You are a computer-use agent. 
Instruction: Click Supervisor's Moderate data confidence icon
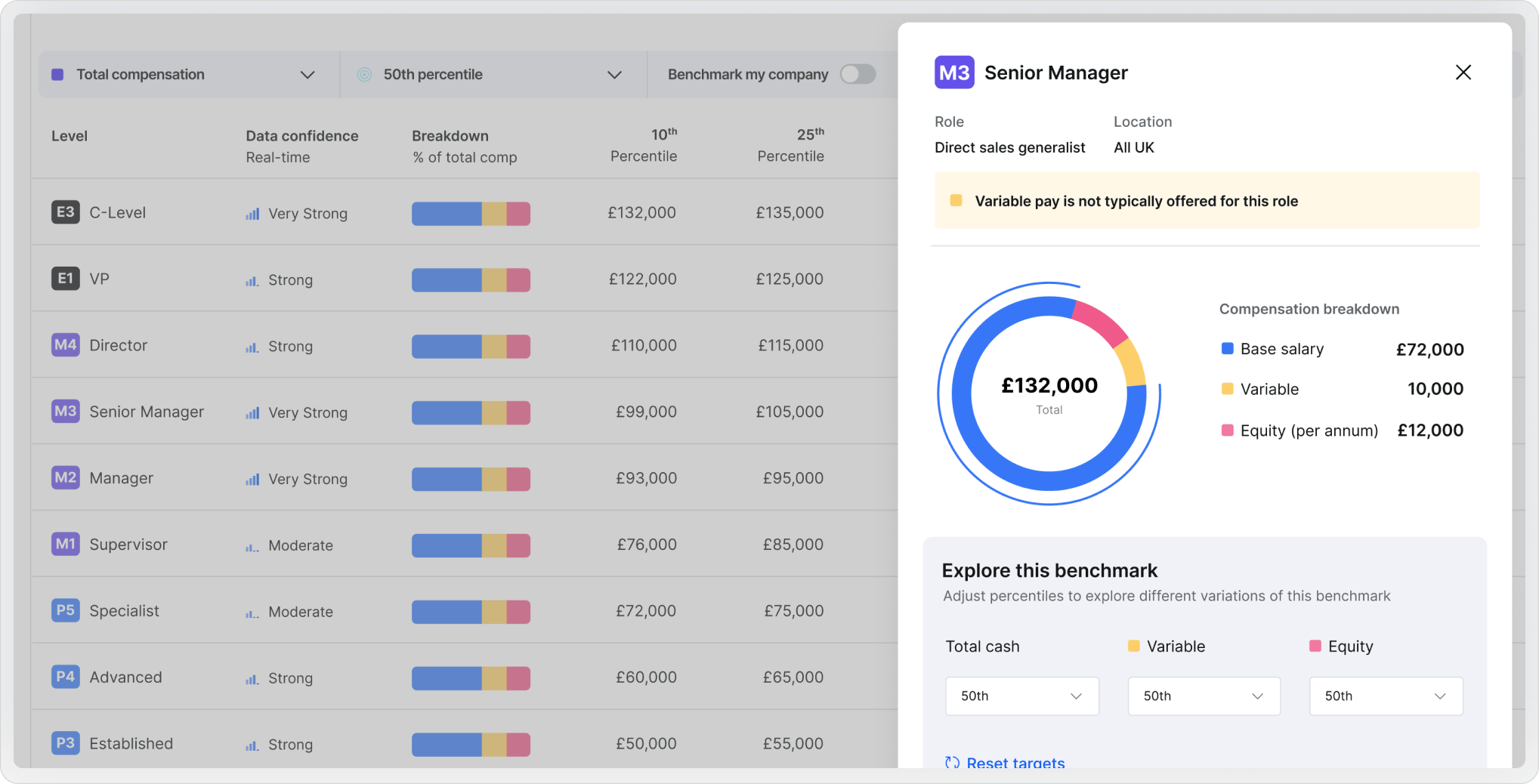point(252,546)
